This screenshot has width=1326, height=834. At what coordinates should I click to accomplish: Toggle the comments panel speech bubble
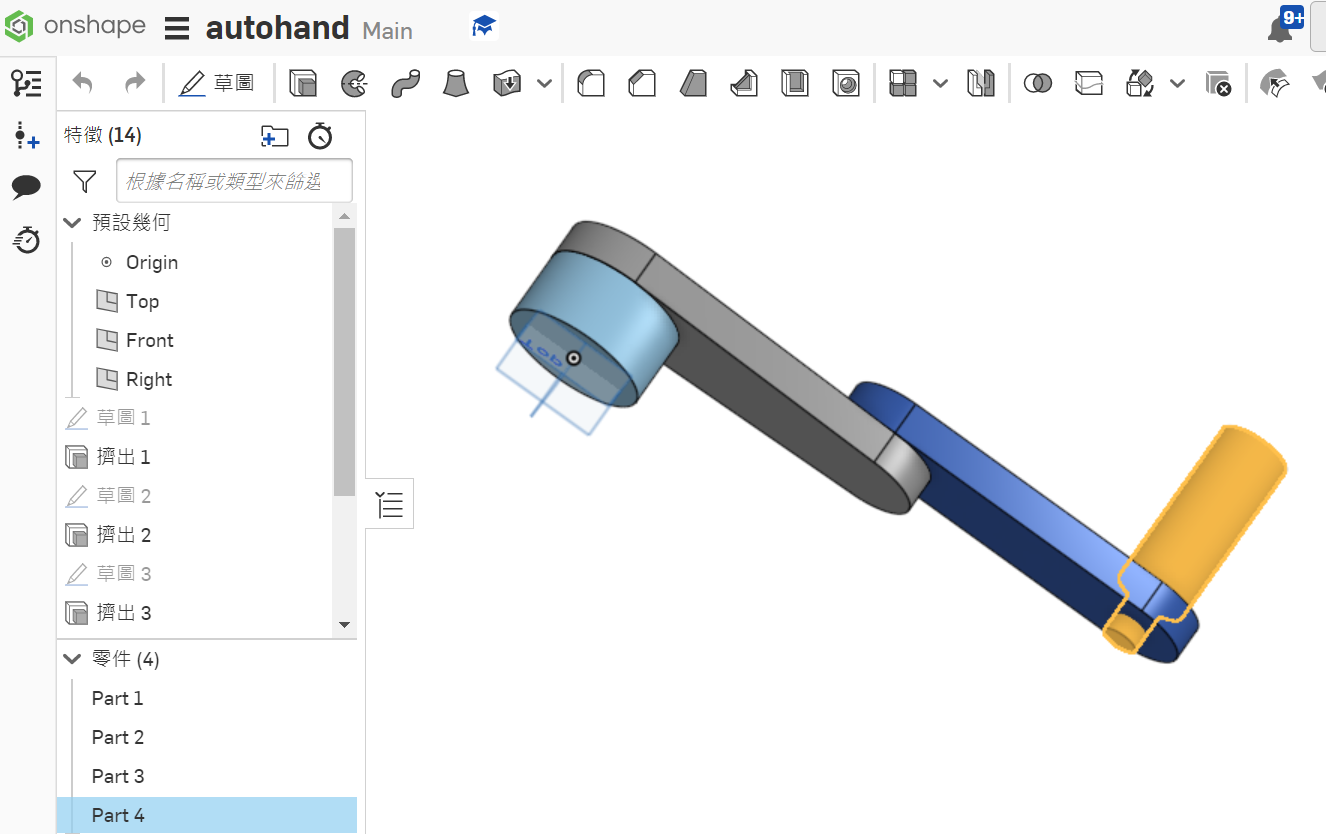[27, 187]
